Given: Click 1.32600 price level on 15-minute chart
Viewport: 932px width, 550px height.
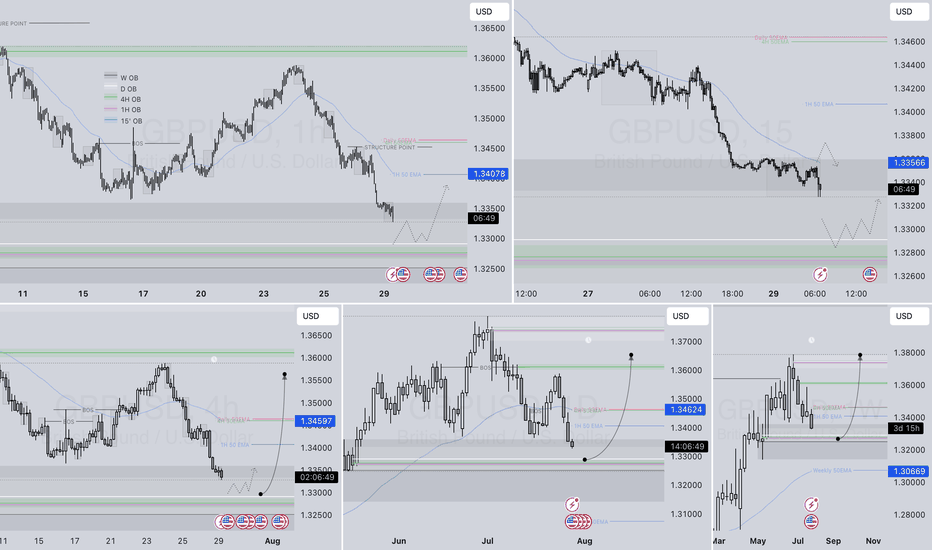Looking at the screenshot, I should point(909,276).
